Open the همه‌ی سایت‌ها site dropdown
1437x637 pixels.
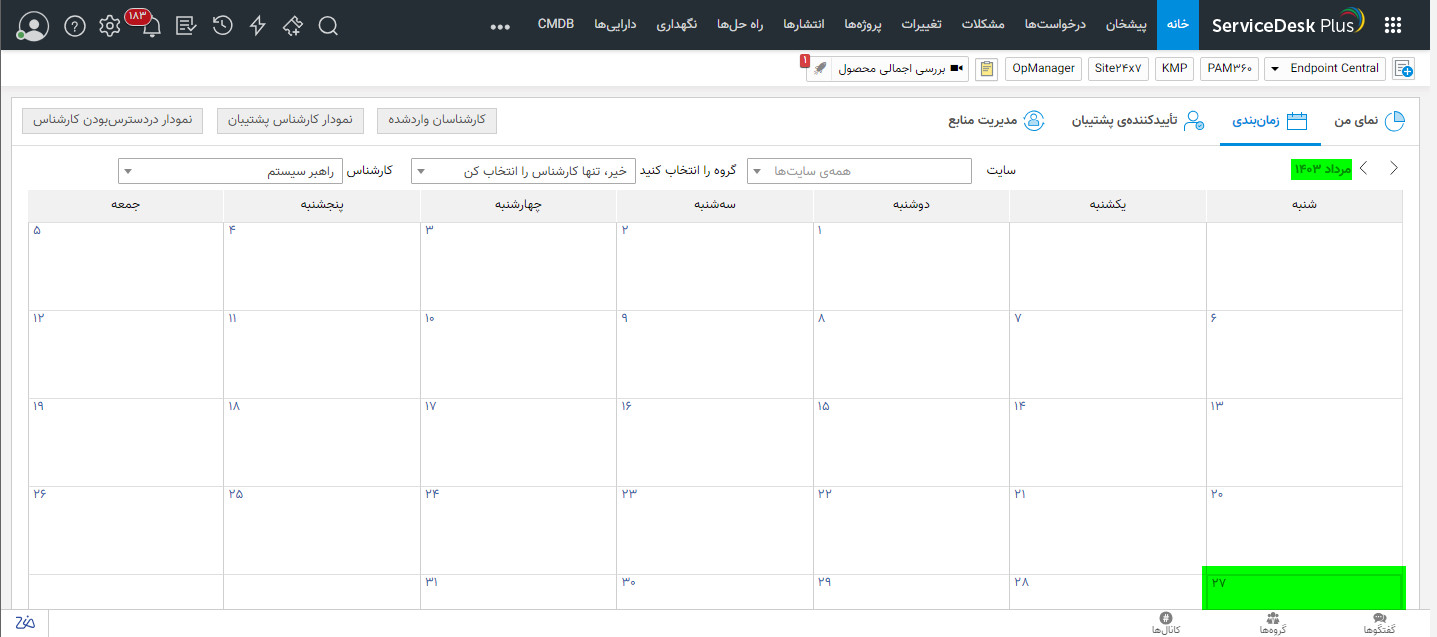[x=859, y=170]
